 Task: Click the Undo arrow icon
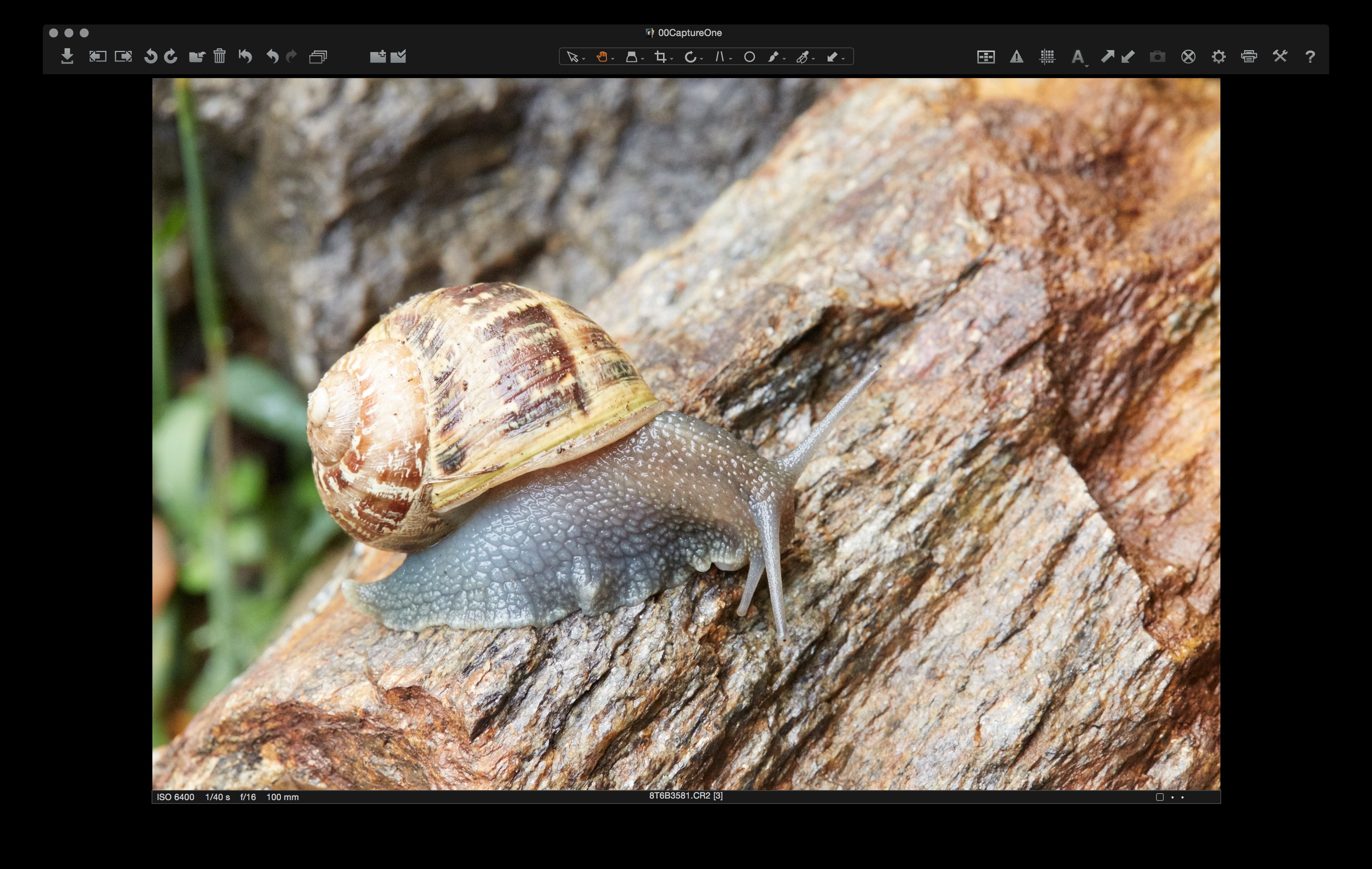(x=272, y=56)
